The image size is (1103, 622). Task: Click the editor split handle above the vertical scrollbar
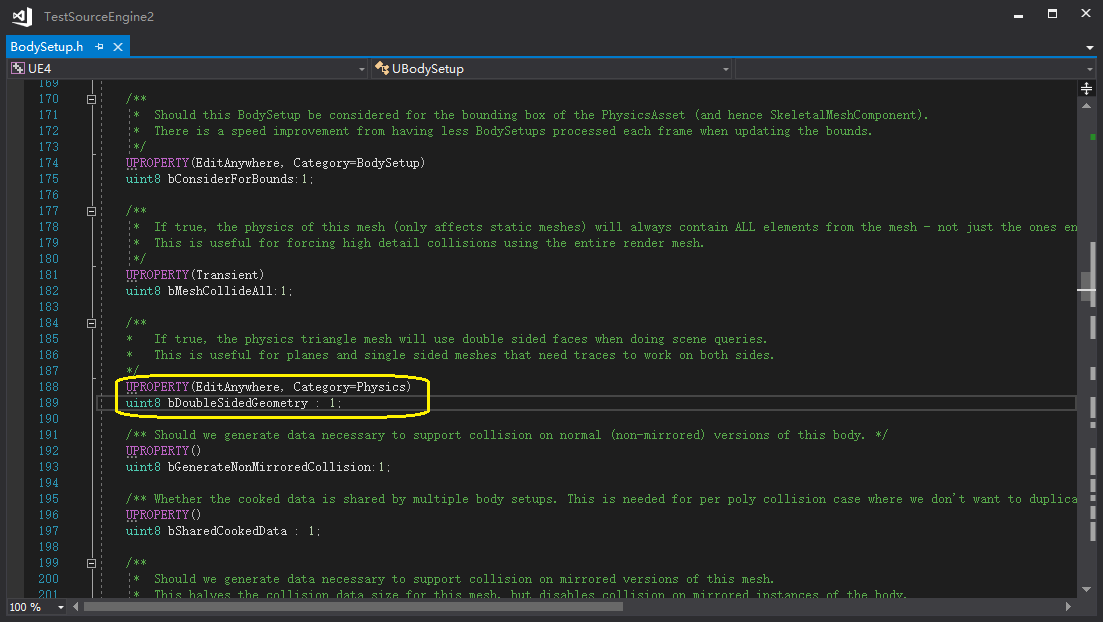point(1086,88)
